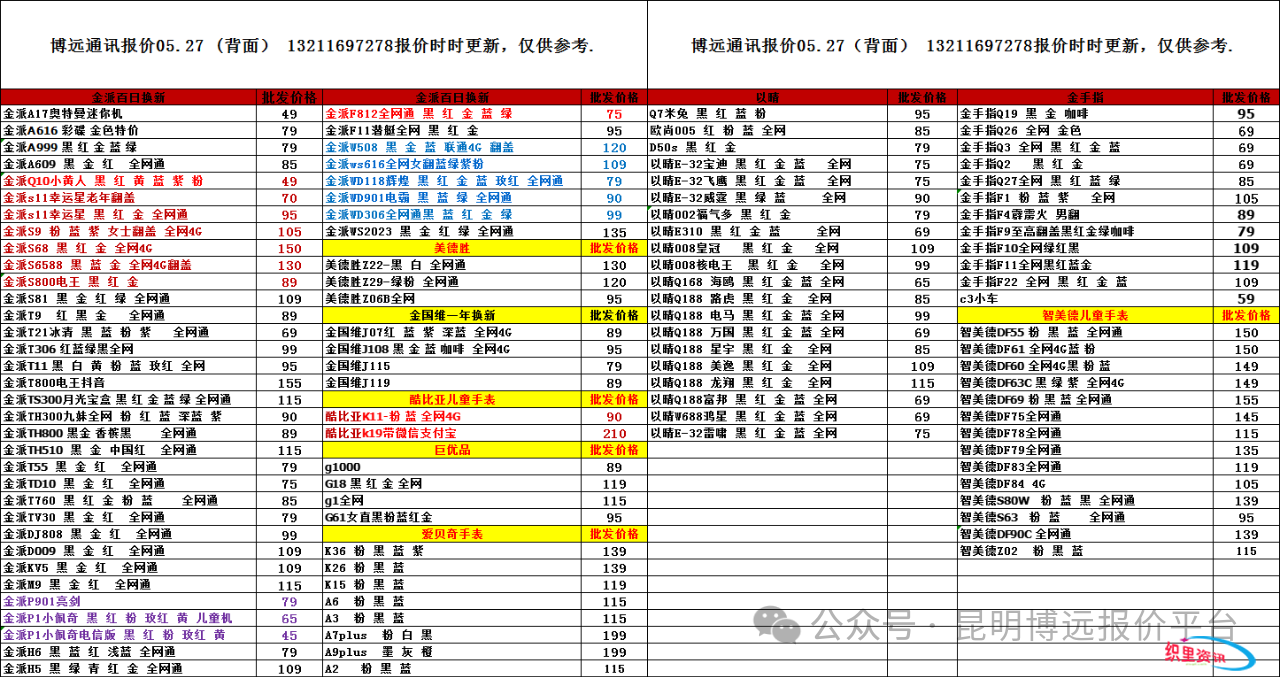Click the "智美德儿童手表" section header
The height and width of the screenshot is (677, 1280).
1085,316
